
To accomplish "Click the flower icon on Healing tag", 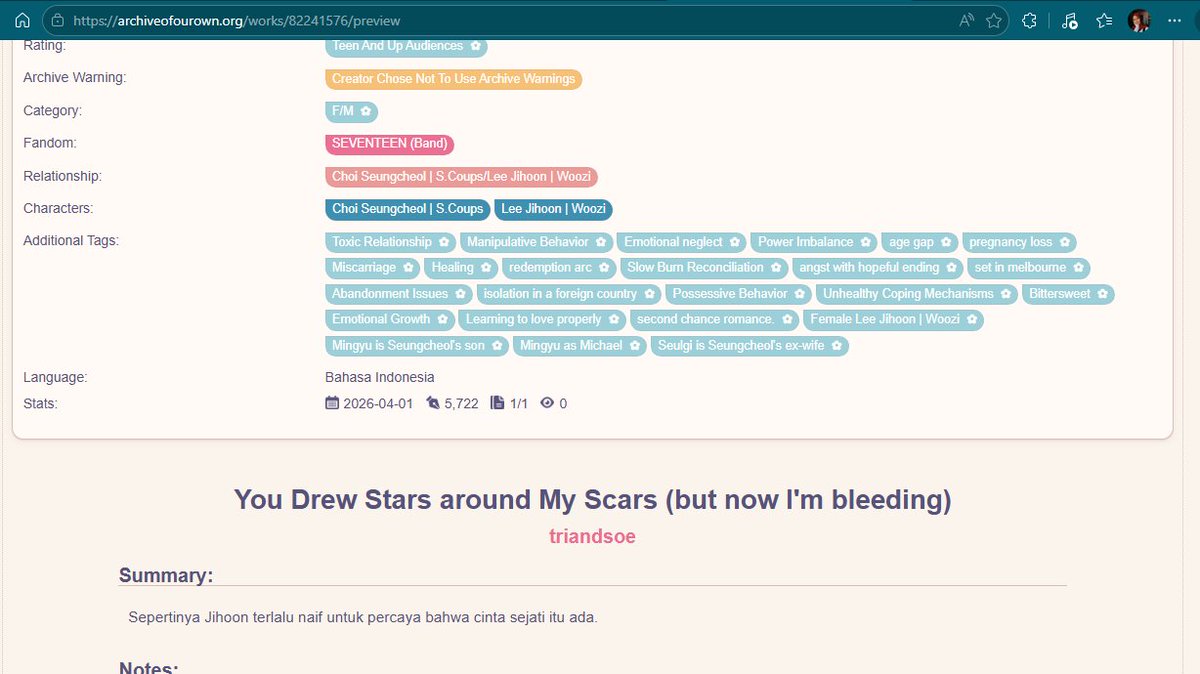I will coord(486,268).
